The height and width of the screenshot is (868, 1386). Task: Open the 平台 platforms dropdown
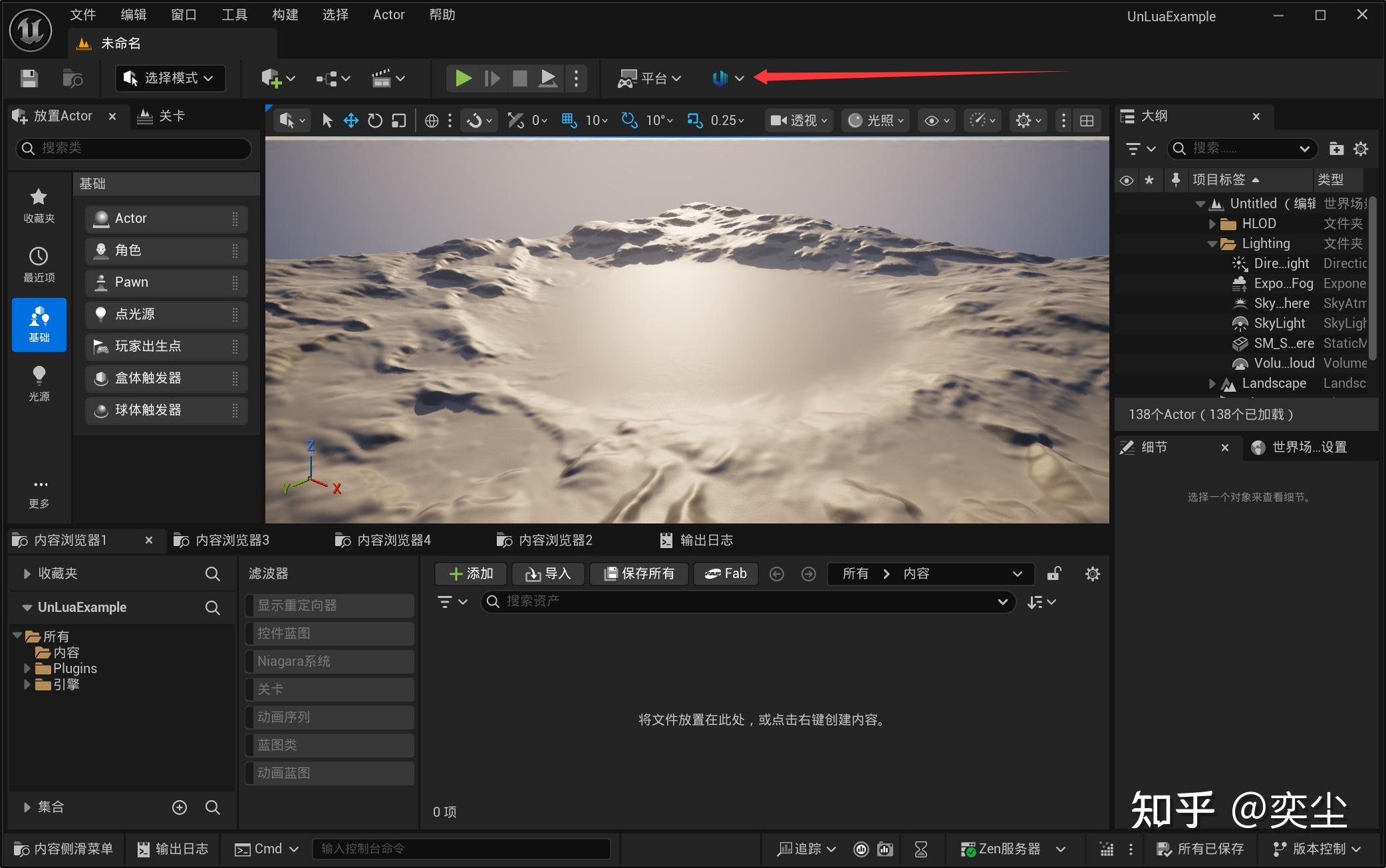649,78
